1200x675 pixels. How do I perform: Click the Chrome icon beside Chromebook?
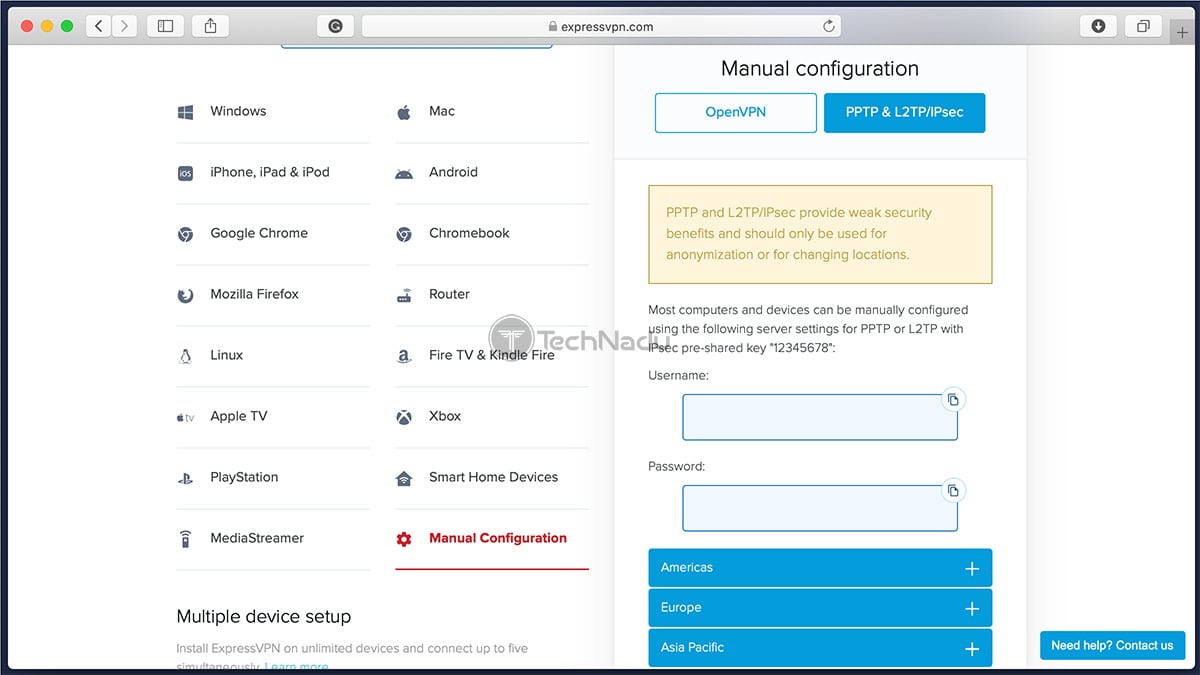click(x=404, y=234)
